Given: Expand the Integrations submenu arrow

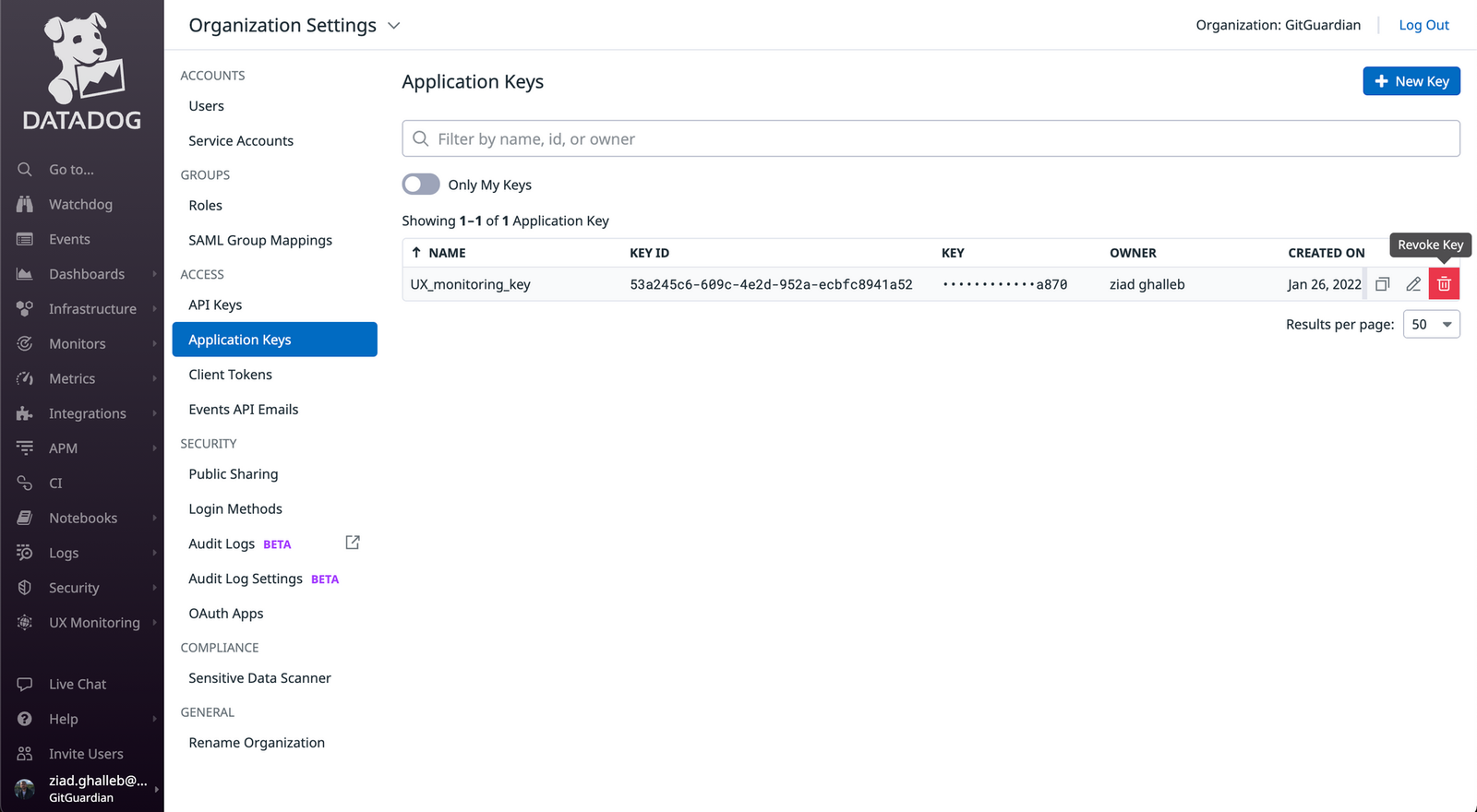Looking at the screenshot, I should (x=154, y=413).
